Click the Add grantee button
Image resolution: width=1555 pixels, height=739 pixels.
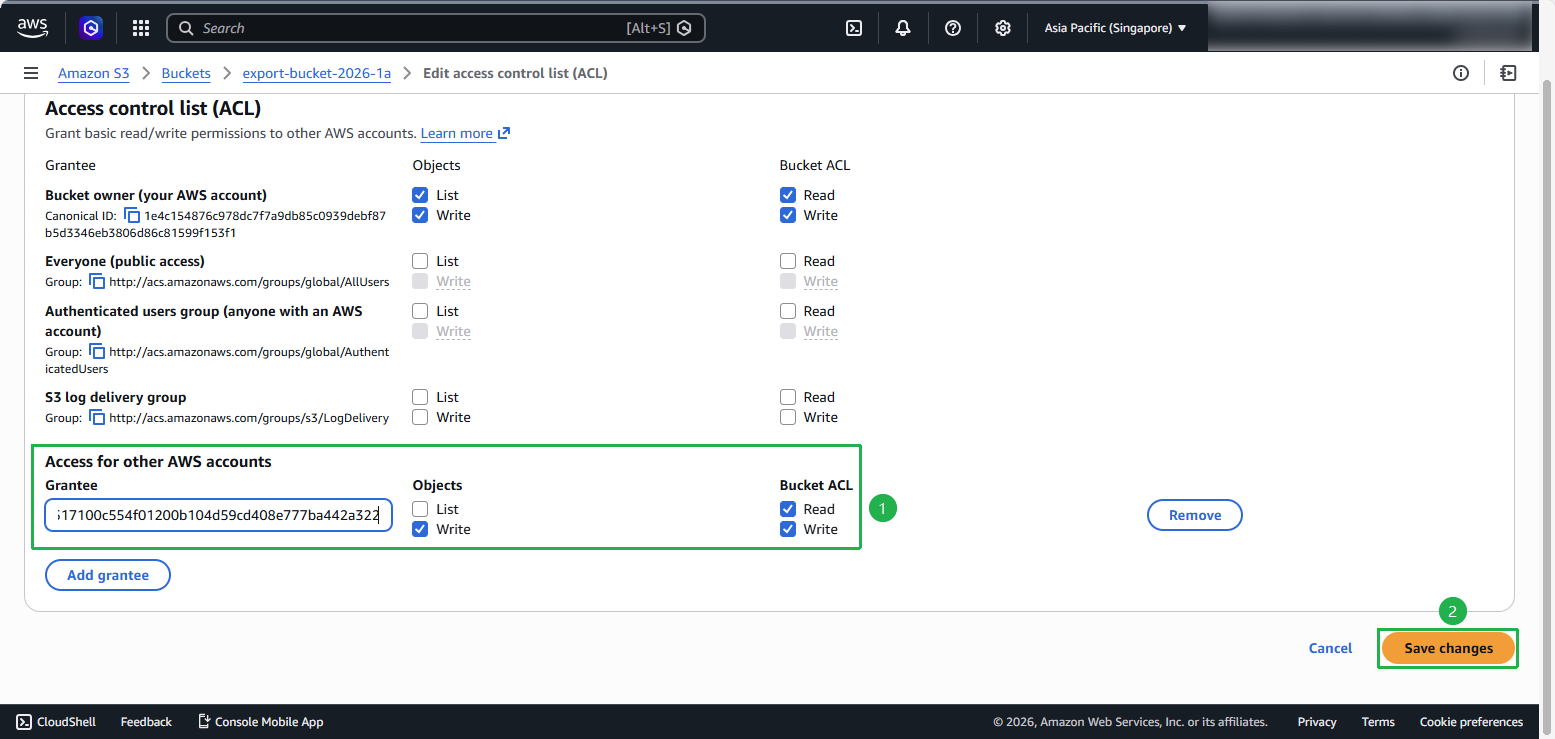(x=108, y=575)
